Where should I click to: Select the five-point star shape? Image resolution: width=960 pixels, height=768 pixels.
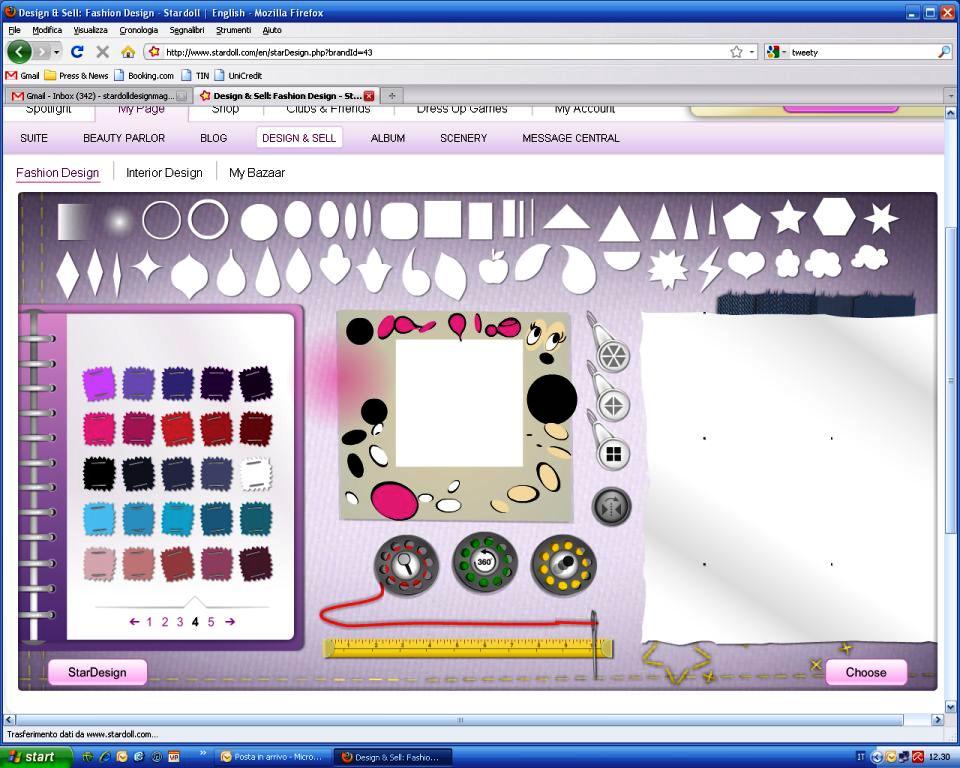[x=788, y=217]
